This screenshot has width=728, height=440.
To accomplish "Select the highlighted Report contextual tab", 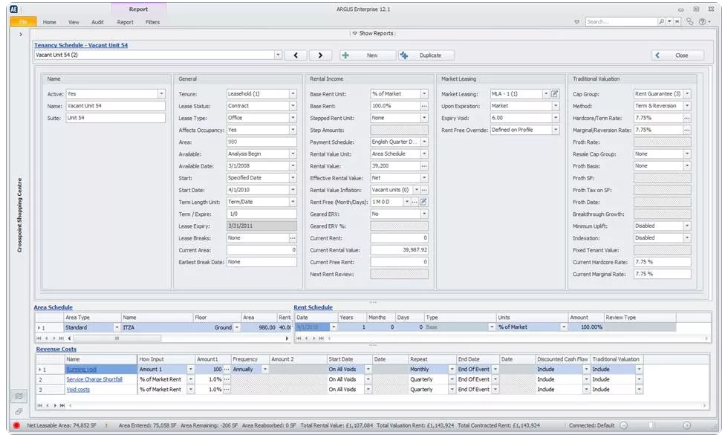I will click(x=138, y=9).
